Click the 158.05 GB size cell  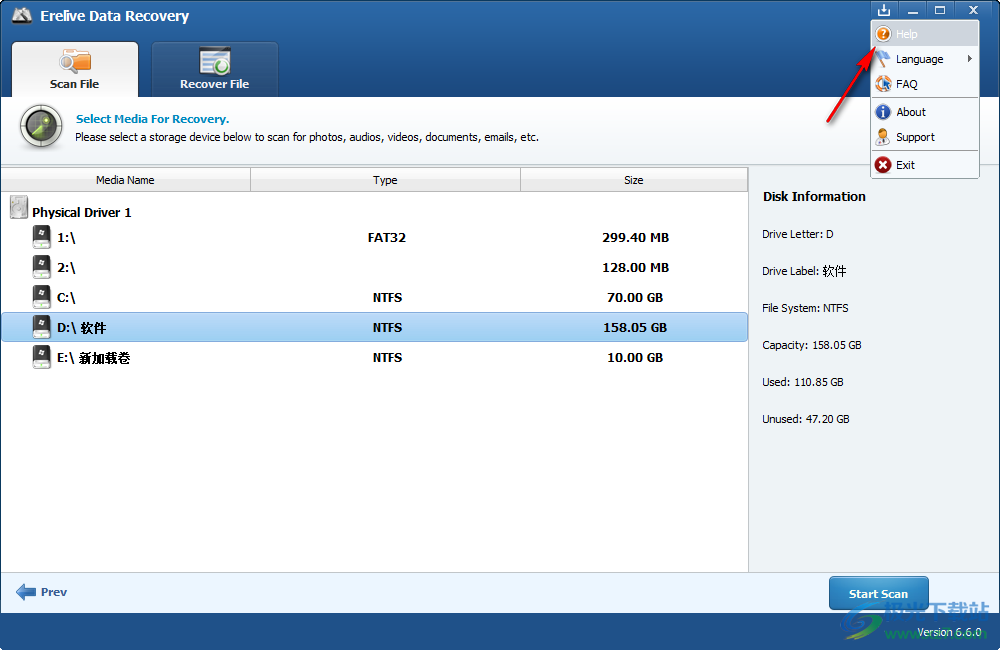point(635,327)
